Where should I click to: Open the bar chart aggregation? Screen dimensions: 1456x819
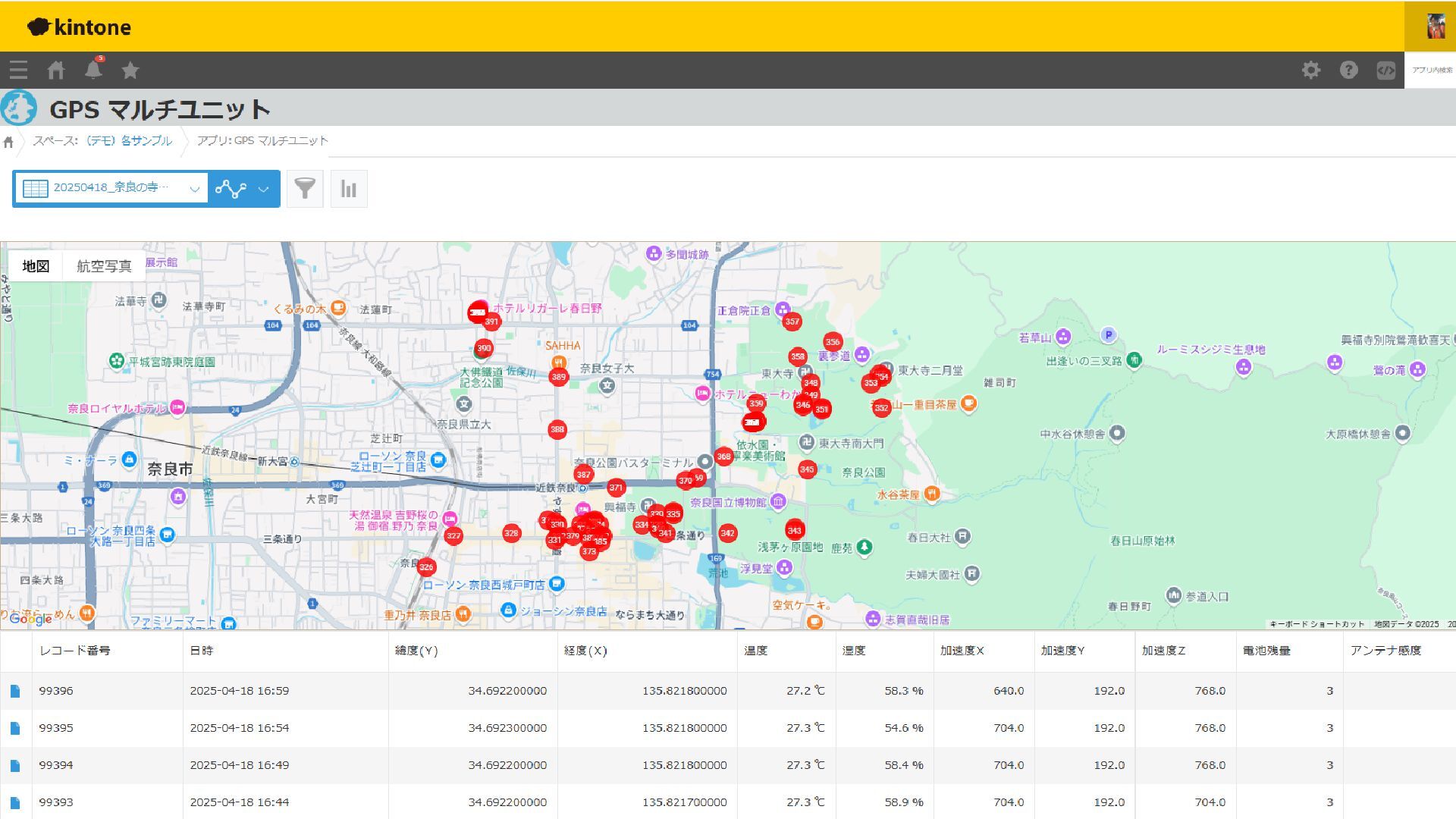click(349, 189)
